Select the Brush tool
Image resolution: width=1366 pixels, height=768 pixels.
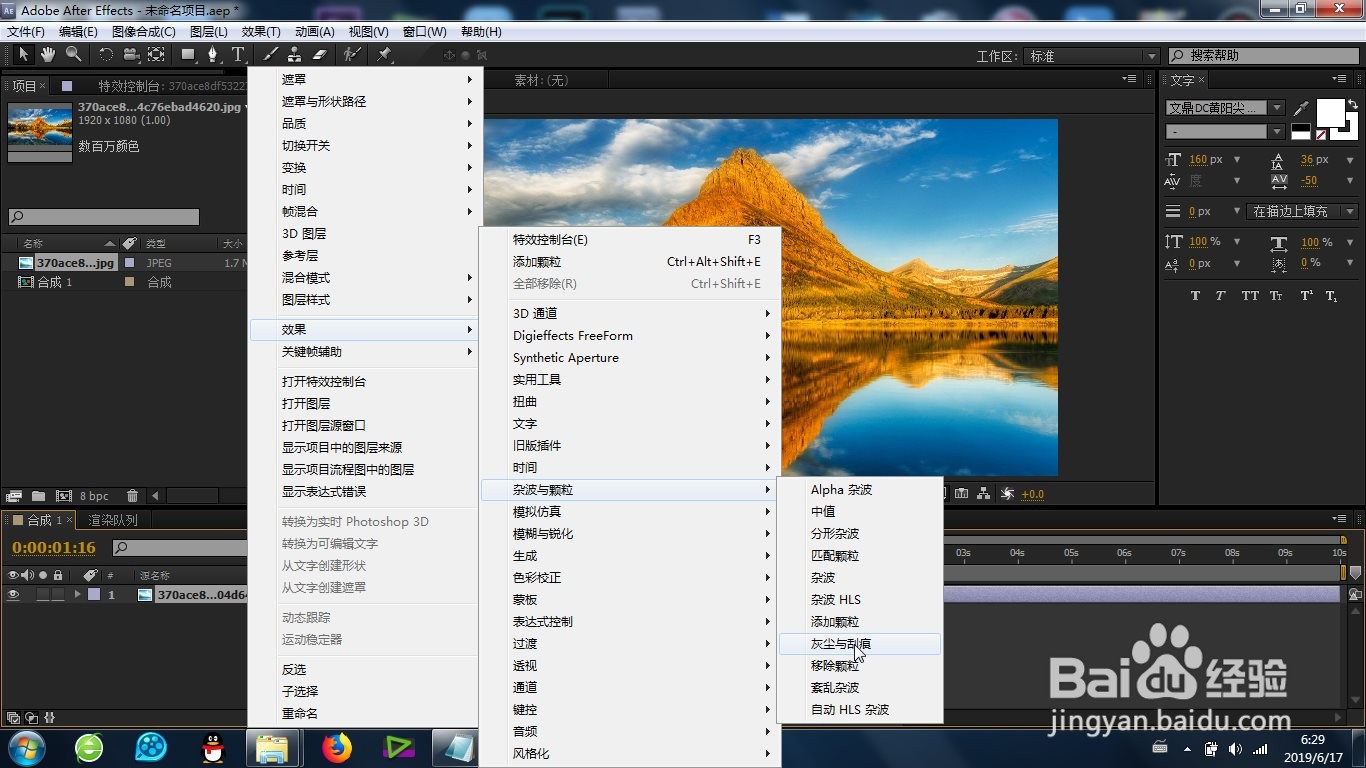[270, 54]
